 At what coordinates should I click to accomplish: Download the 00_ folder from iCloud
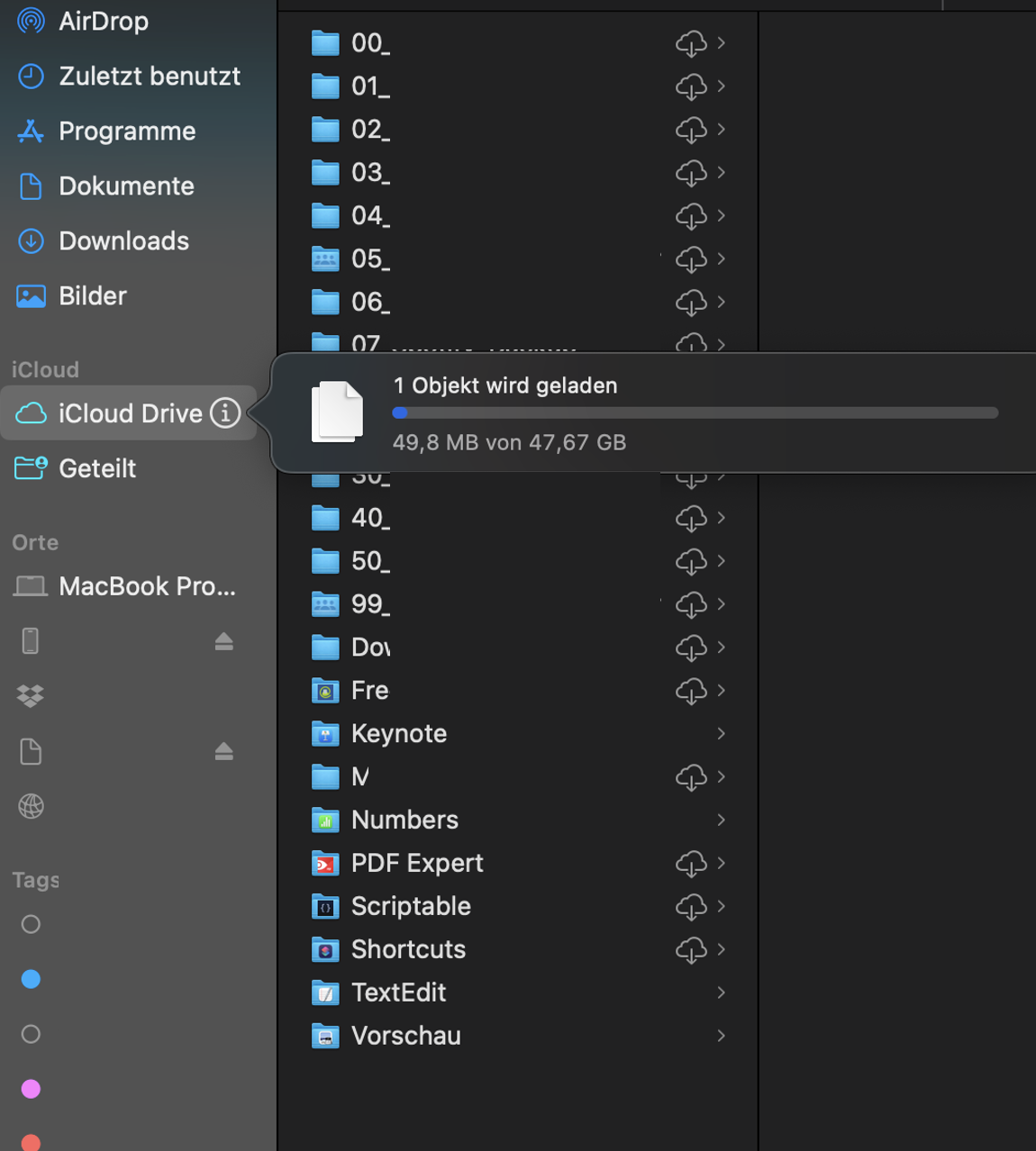click(691, 43)
